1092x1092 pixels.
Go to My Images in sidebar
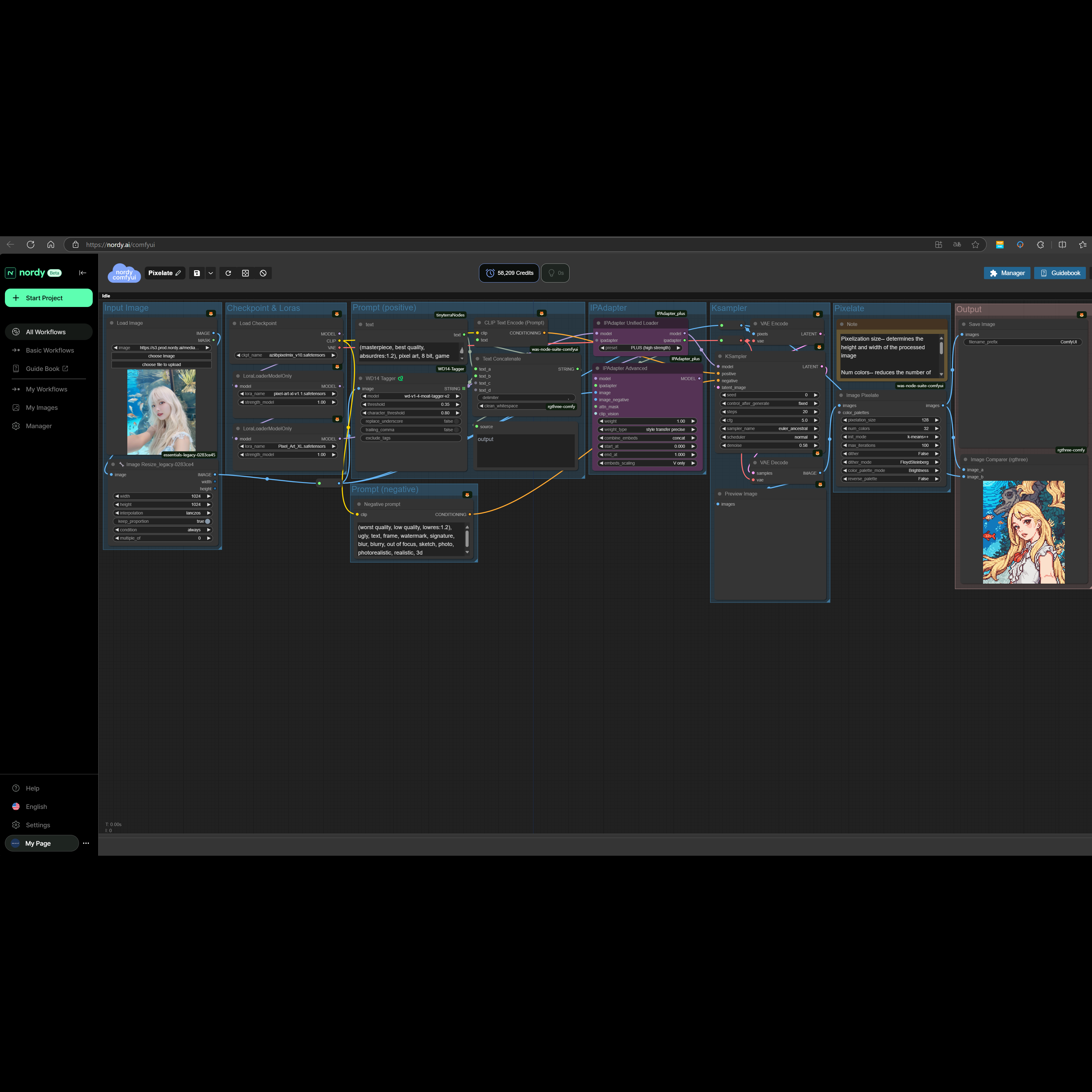click(42, 408)
